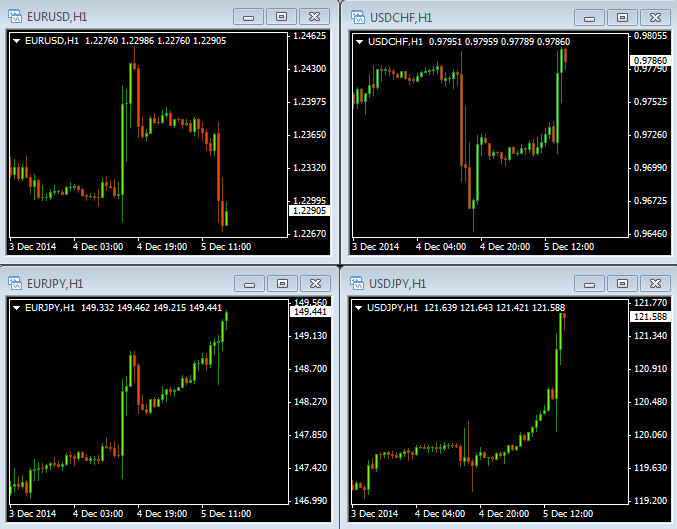Expand the USDCHF,H1 chart dropdown triangle
Viewport: 677px width, 529px height.
tap(359, 42)
